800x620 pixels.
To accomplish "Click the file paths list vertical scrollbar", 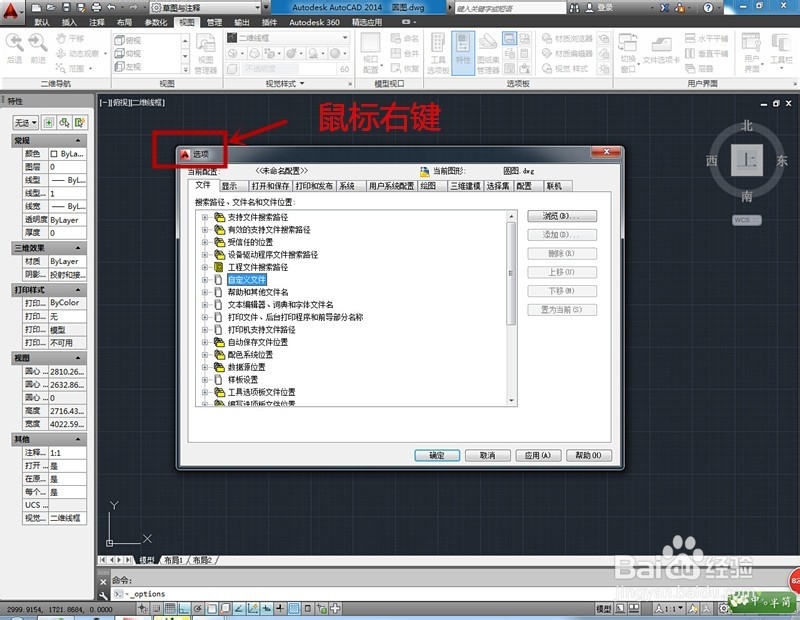I will (x=511, y=308).
